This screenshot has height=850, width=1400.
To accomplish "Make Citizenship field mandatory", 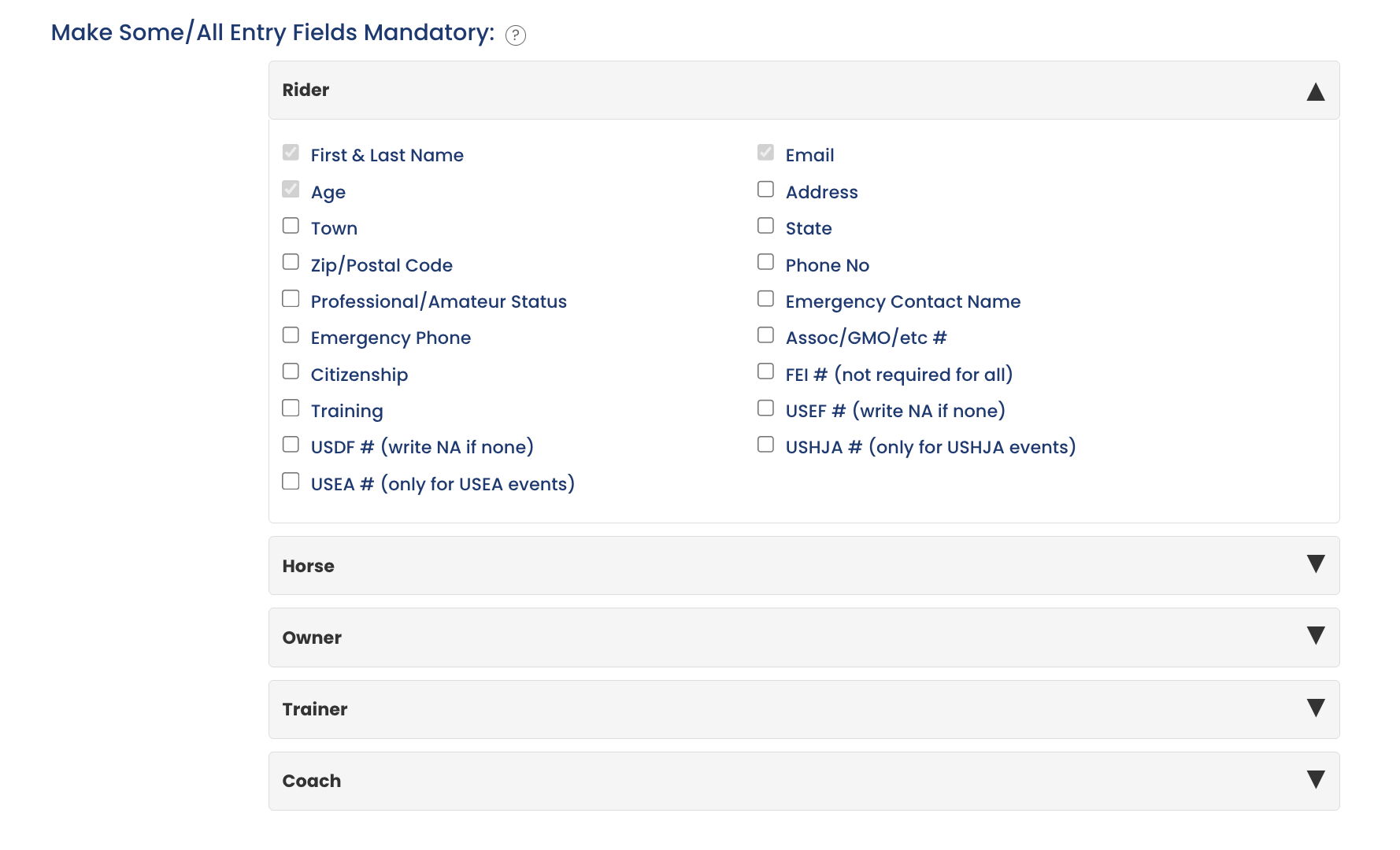I will click(x=291, y=371).
